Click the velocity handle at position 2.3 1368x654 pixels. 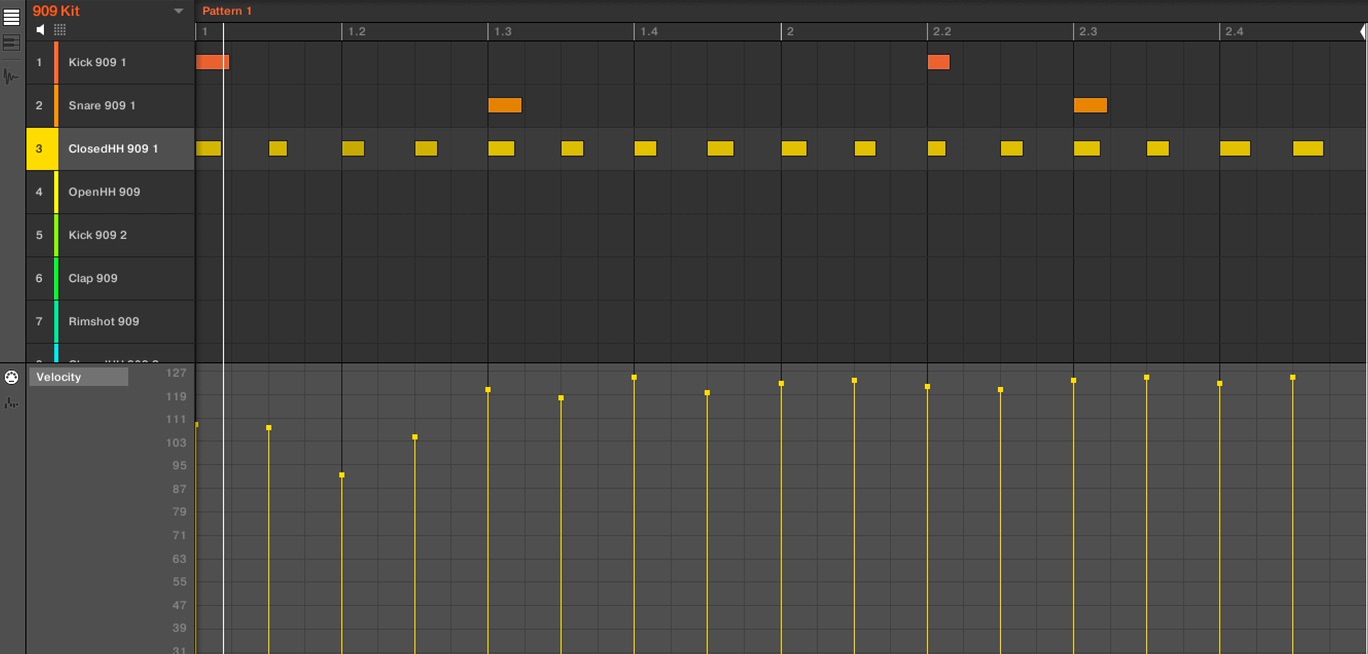1073,380
